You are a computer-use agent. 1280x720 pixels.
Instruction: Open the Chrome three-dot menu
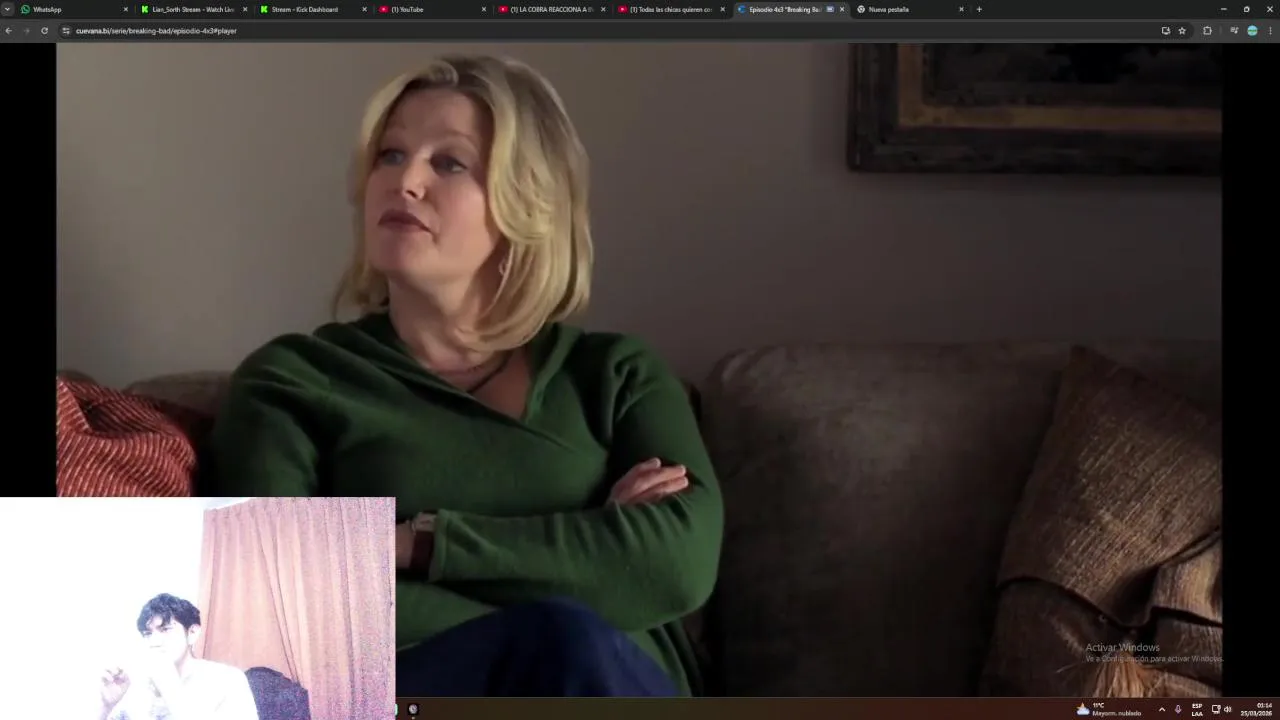click(x=1270, y=31)
